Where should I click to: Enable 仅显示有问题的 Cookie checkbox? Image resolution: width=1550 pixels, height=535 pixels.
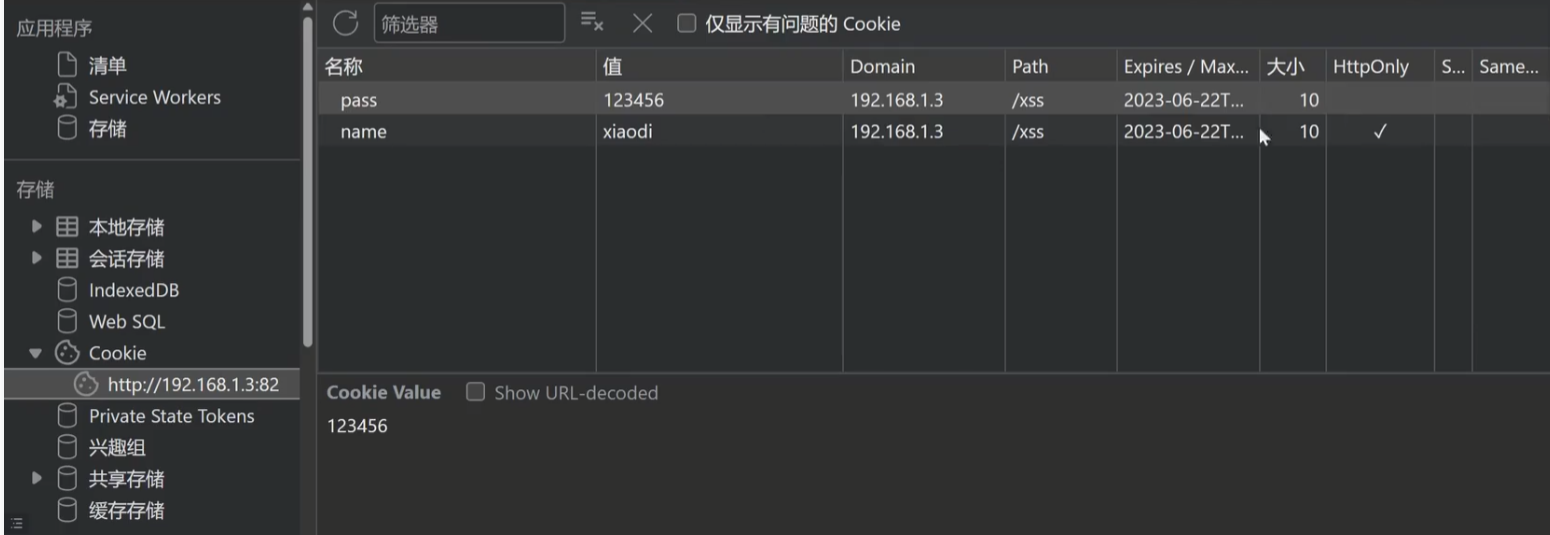coord(686,23)
